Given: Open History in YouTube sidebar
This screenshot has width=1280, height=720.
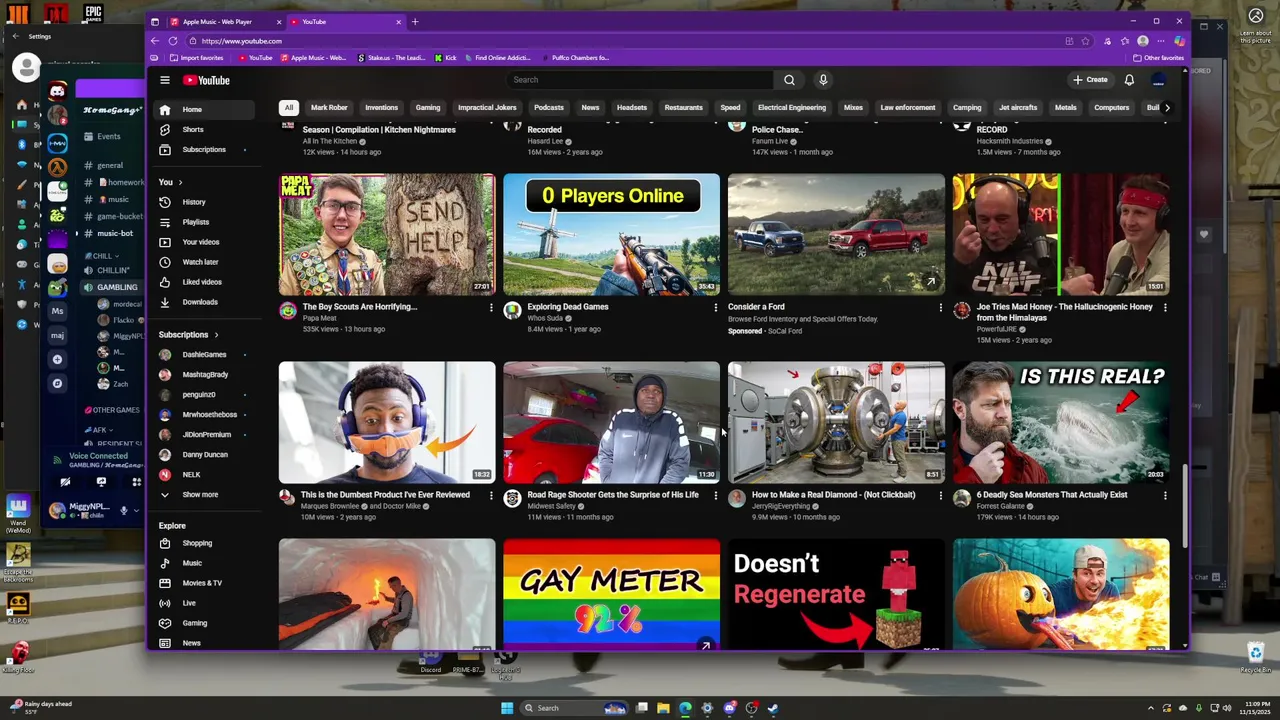Looking at the screenshot, I should point(194,202).
